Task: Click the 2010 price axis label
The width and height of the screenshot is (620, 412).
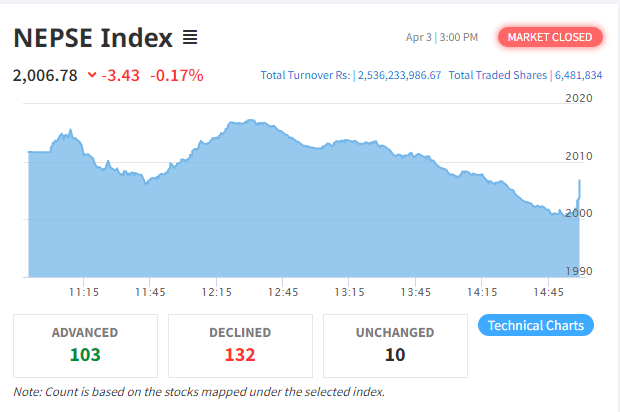Action: pos(579,156)
